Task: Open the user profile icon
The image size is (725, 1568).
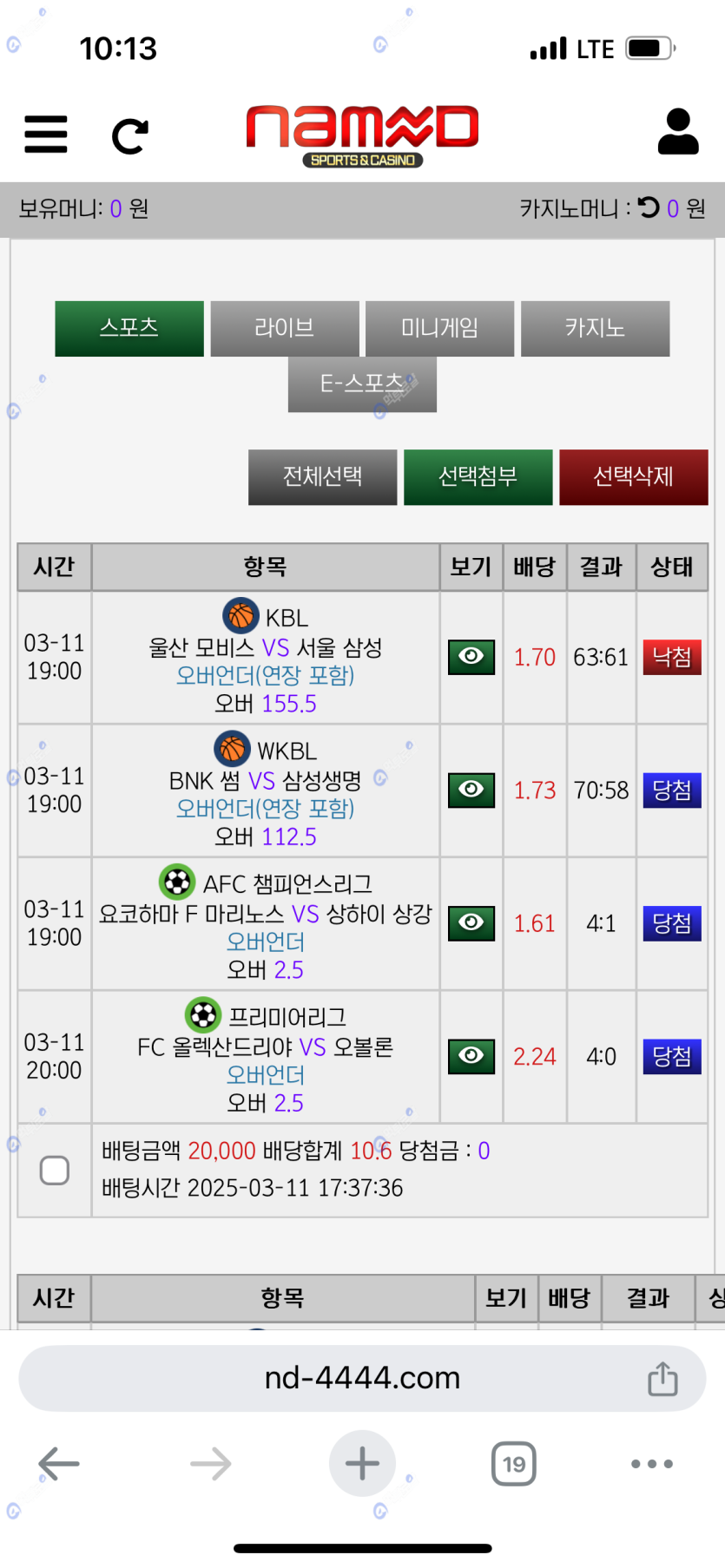Action: point(678,132)
